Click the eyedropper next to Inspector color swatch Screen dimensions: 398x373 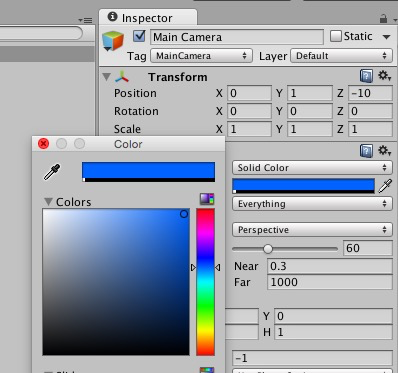[x=385, y=186]
